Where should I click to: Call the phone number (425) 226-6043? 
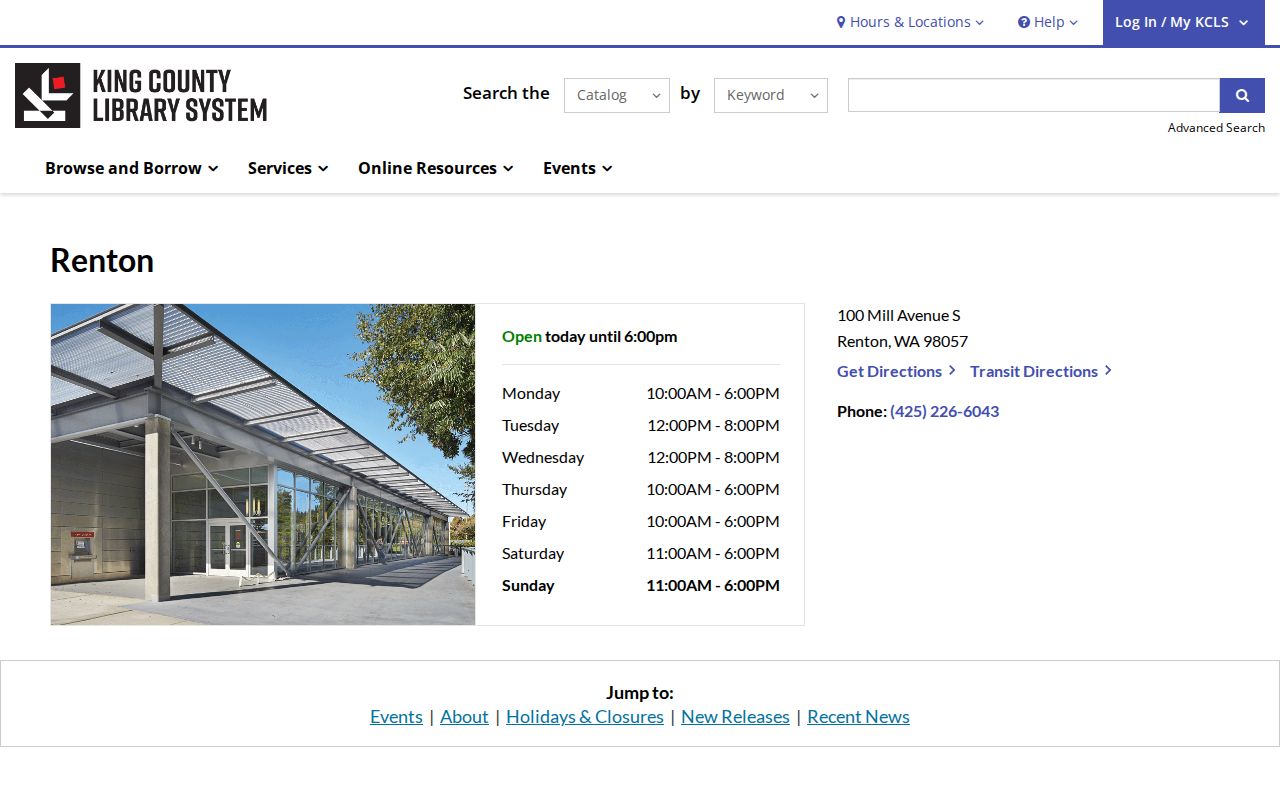944,411
